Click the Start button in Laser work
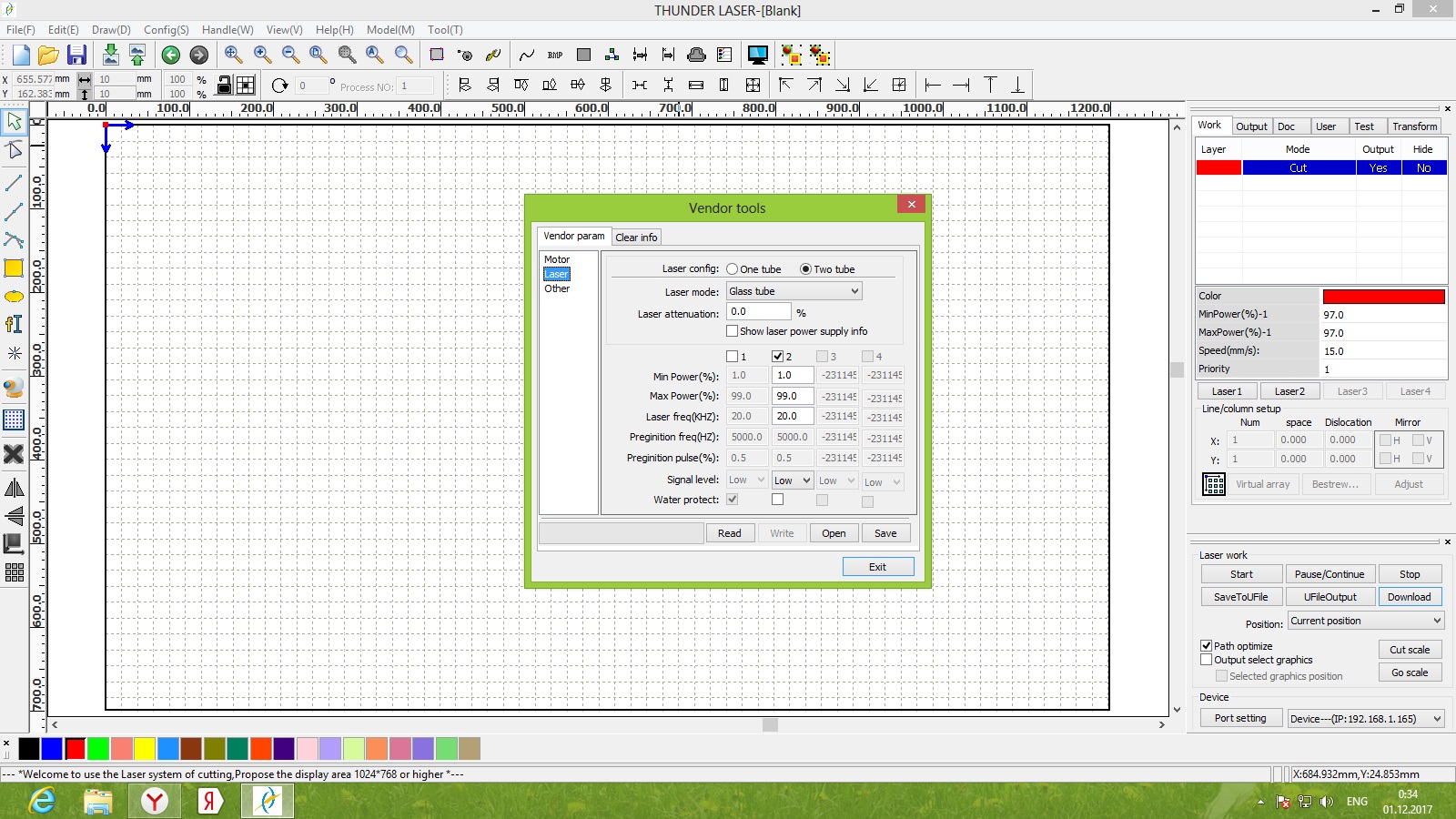The width and height of the screenshot is (1456, 819). coord(1242,574)
